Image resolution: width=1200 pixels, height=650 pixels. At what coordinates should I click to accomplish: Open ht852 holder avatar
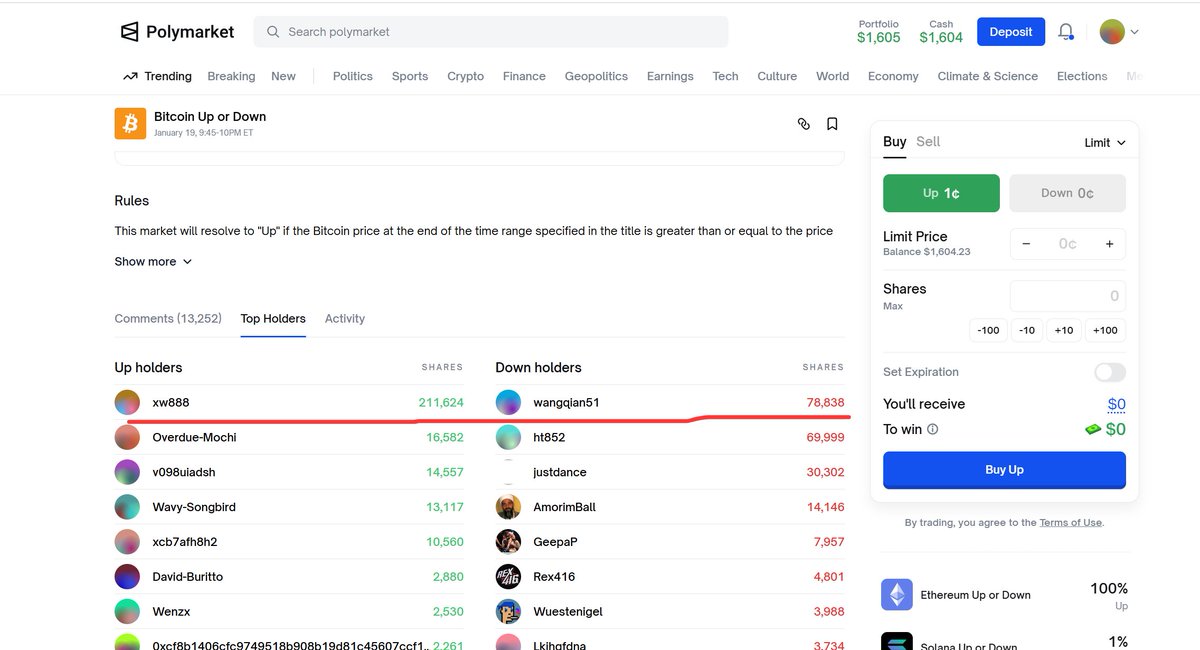click(508, 438)
